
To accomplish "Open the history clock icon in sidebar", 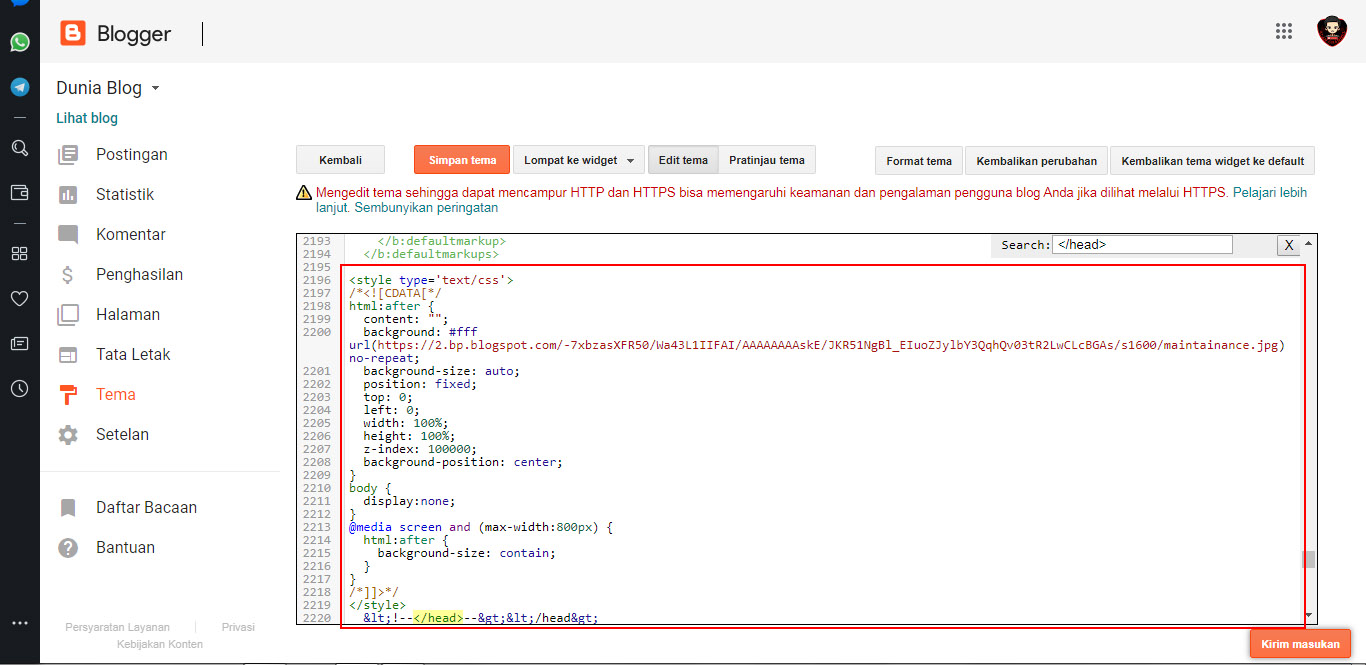I will click(x=19, y=389).
